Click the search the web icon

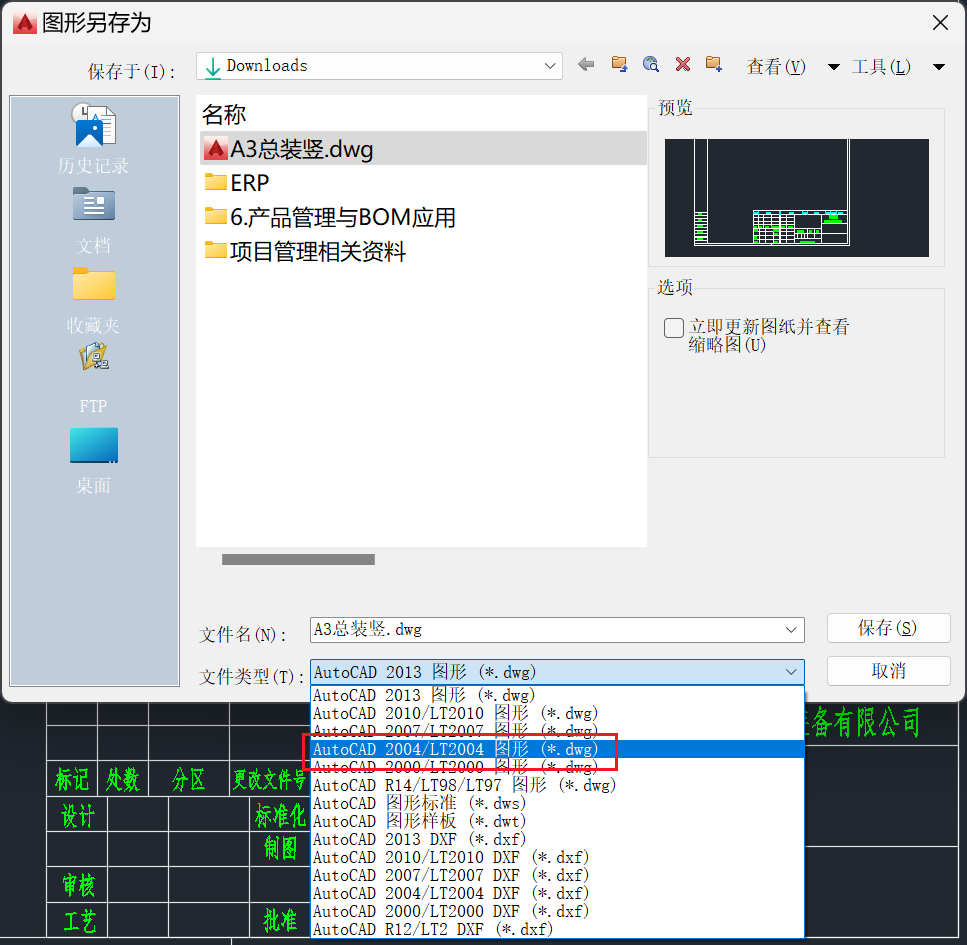click(x=651, y=64)
